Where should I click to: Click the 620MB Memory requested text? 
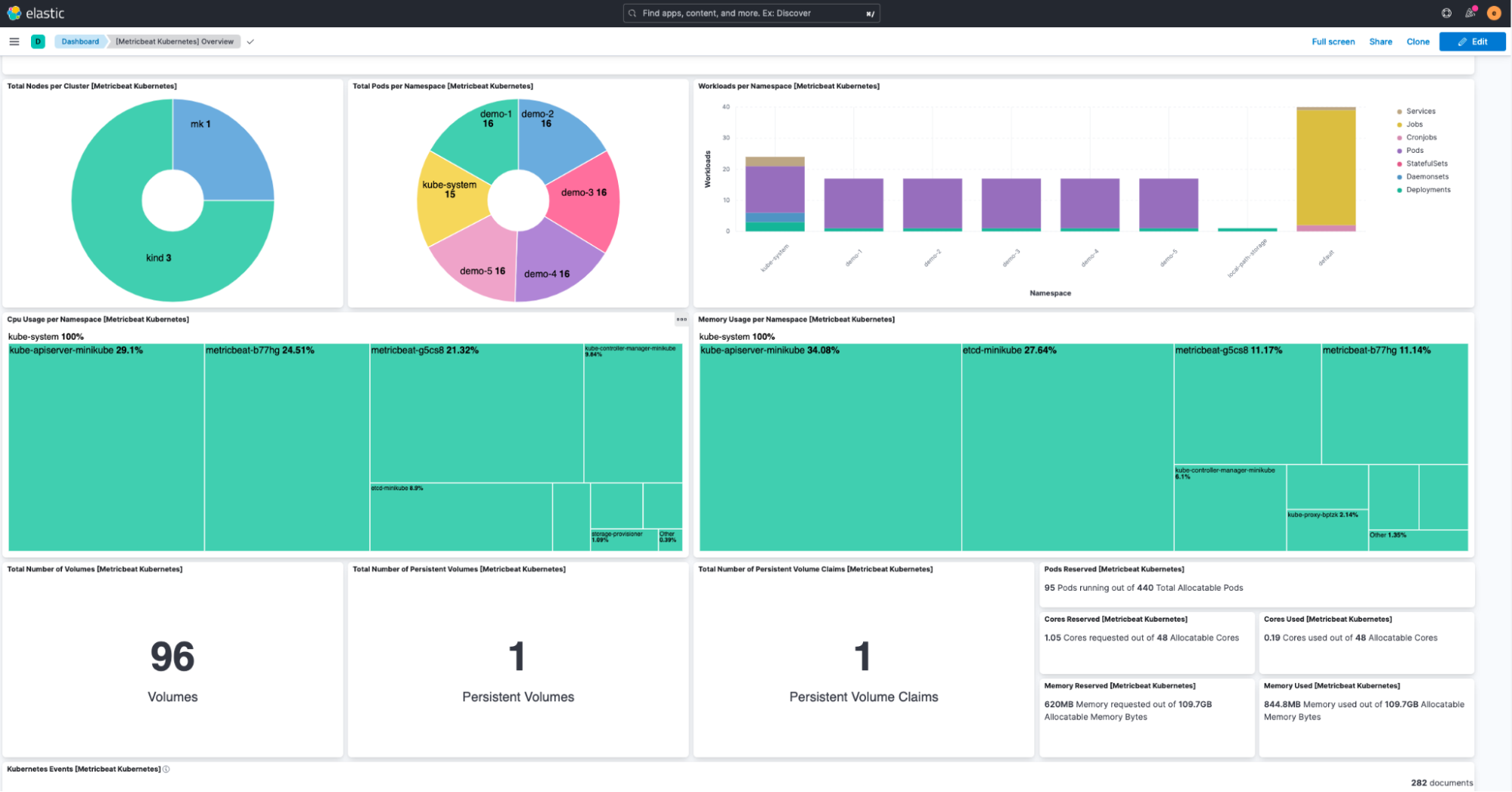(x=1128, y=710)
